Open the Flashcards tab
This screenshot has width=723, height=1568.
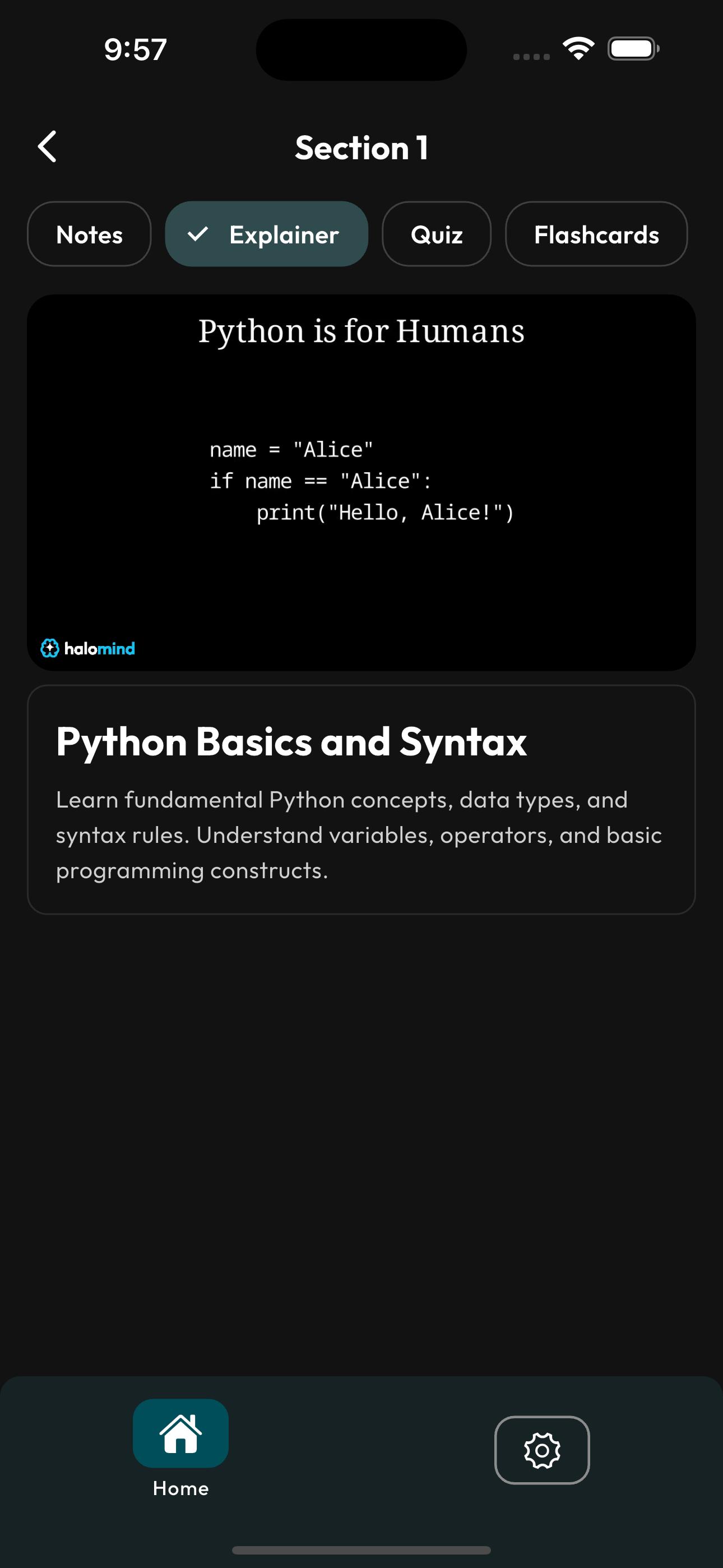pyautogui.click(x=596, y=234)
